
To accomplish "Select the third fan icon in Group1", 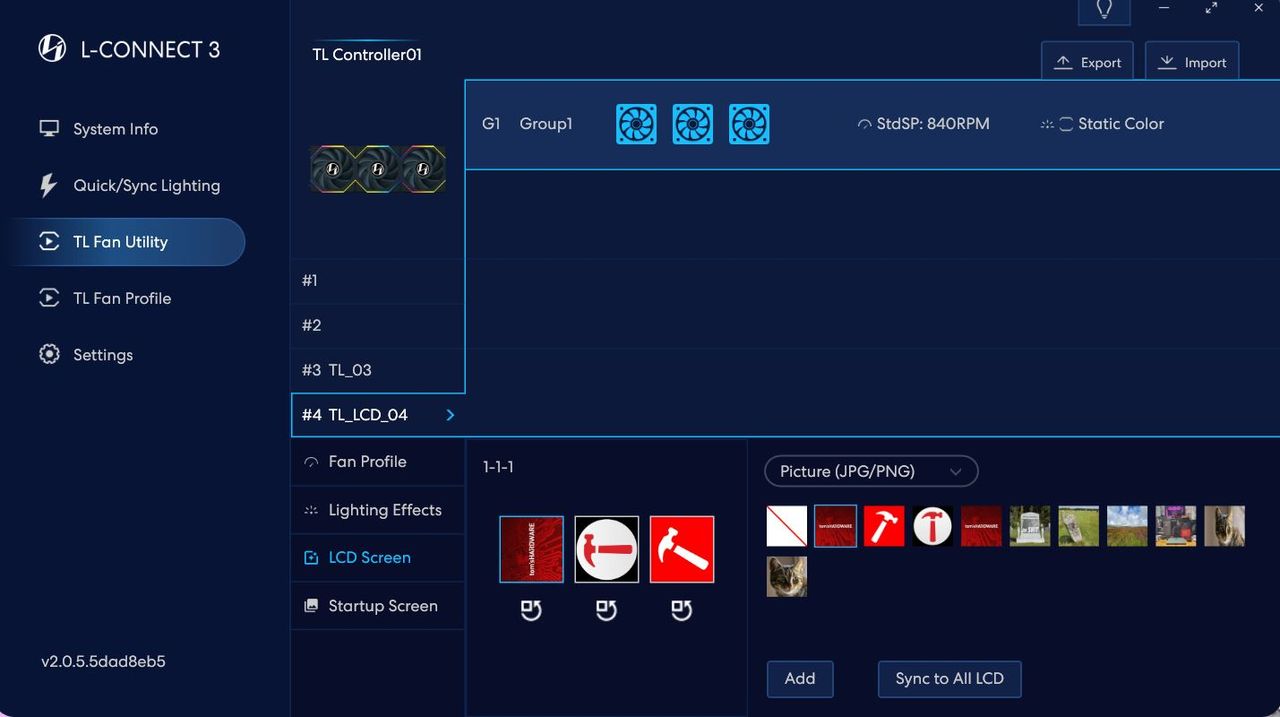I will point(749,124).
